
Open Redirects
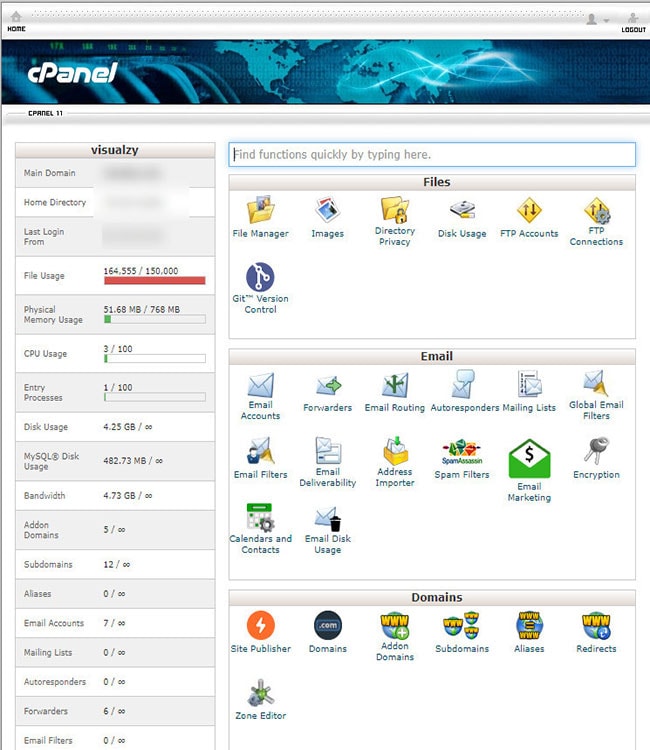click(x=596, y=625)
